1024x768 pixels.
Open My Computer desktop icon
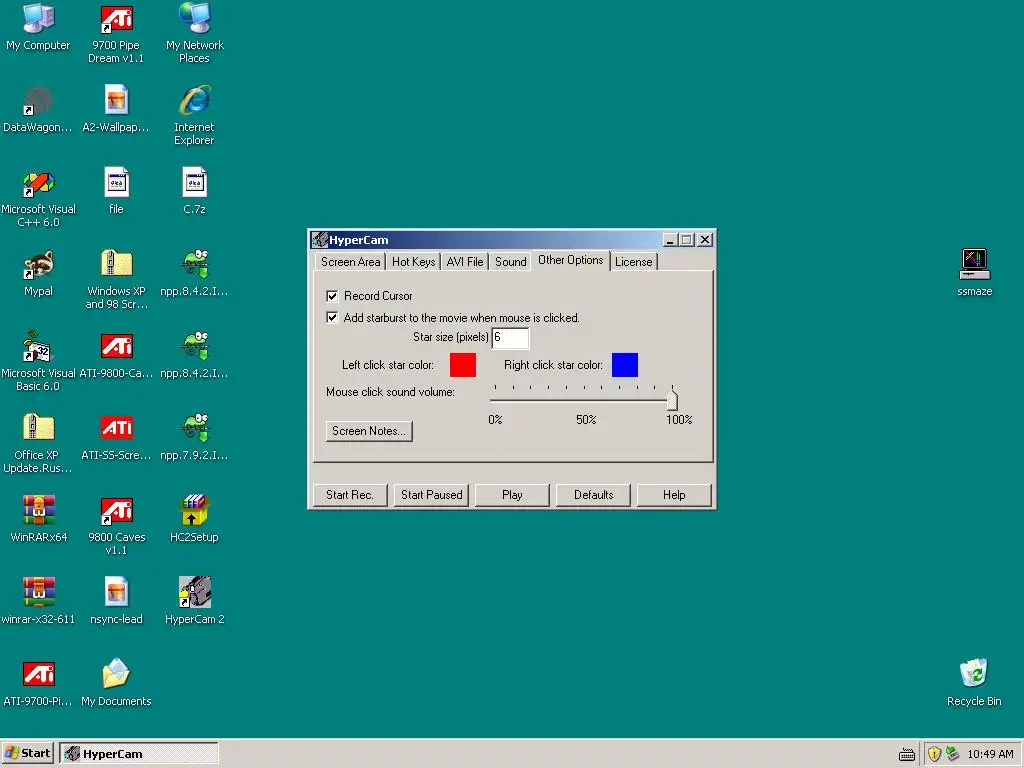[x=38, y=27]
